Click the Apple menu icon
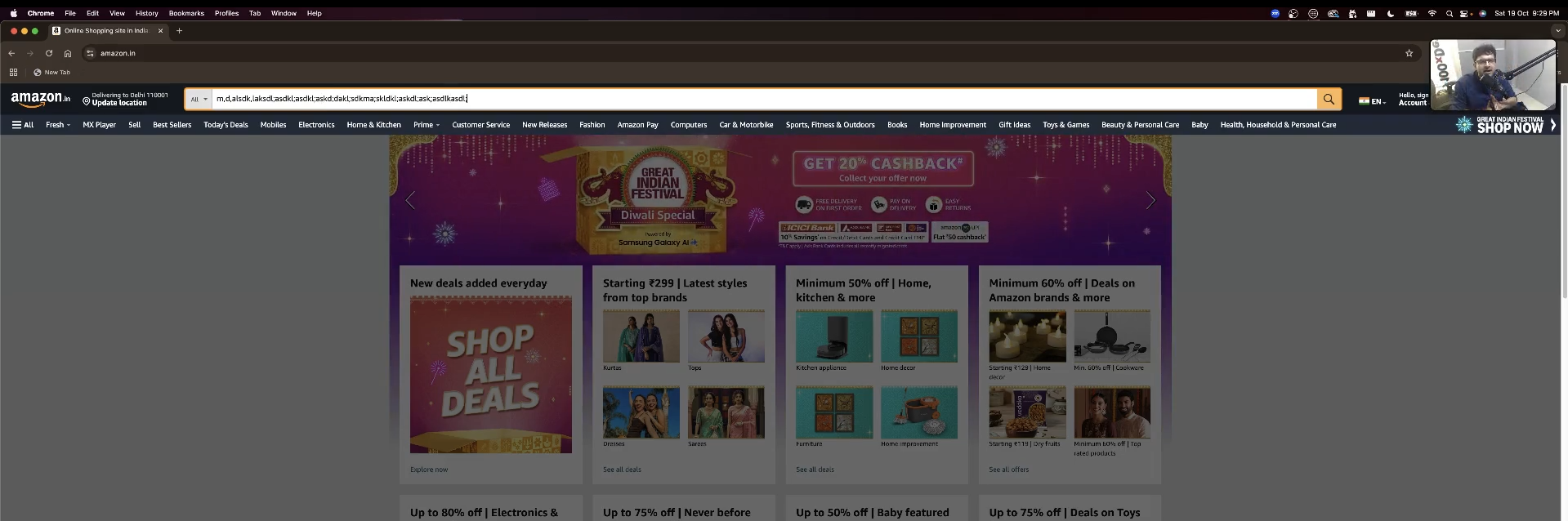 [x=14, y=13]
